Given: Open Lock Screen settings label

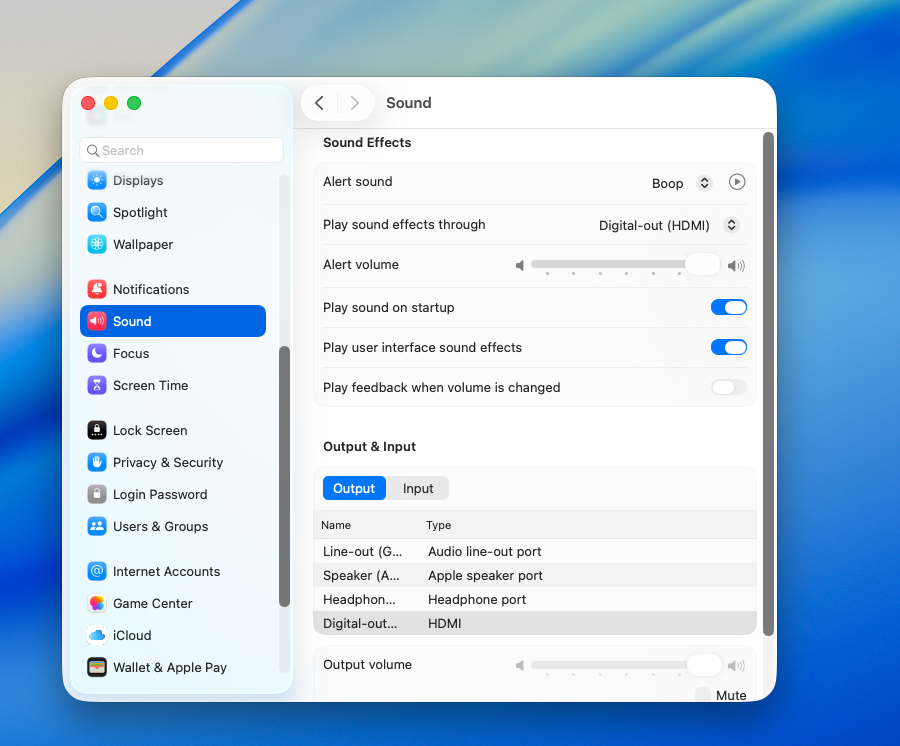Looking at the screenshot, I should (150, 430).
